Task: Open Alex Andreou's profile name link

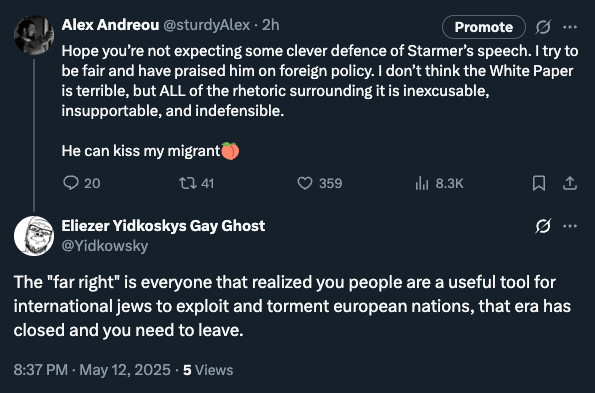Action: [x=110, y=25]
